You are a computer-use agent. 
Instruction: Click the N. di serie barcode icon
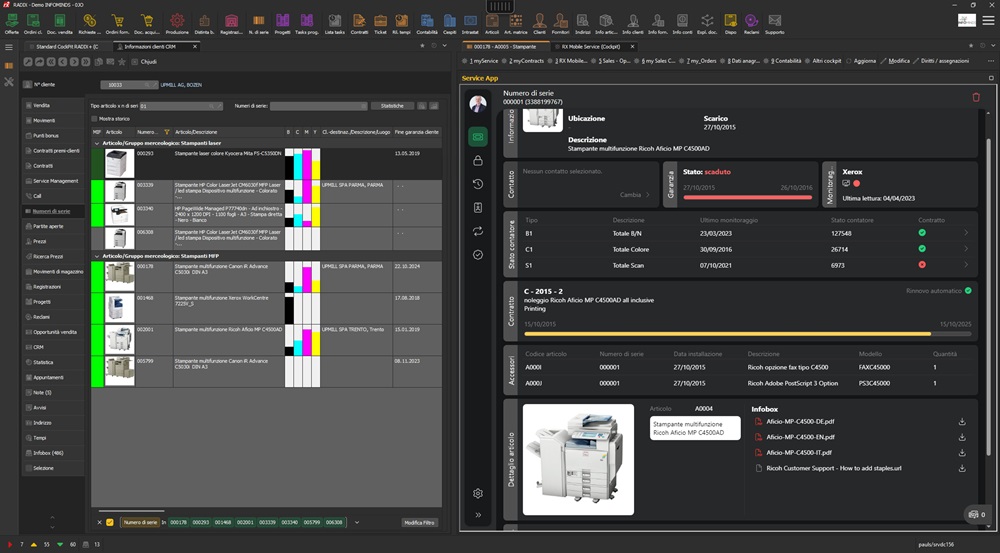pyautogui.click(x=258, y=22)
